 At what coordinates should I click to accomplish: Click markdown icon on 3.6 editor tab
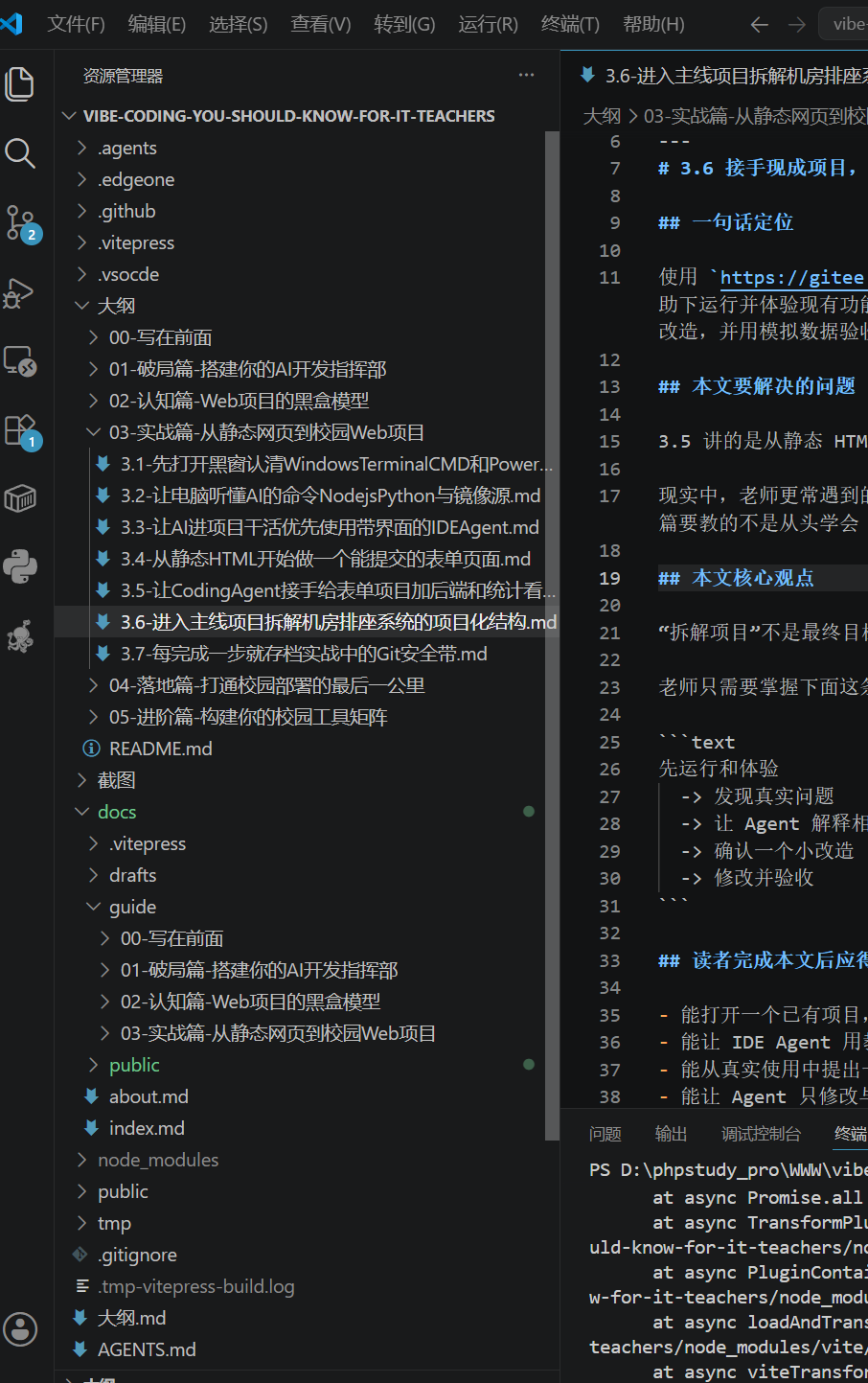pos(588,75)
